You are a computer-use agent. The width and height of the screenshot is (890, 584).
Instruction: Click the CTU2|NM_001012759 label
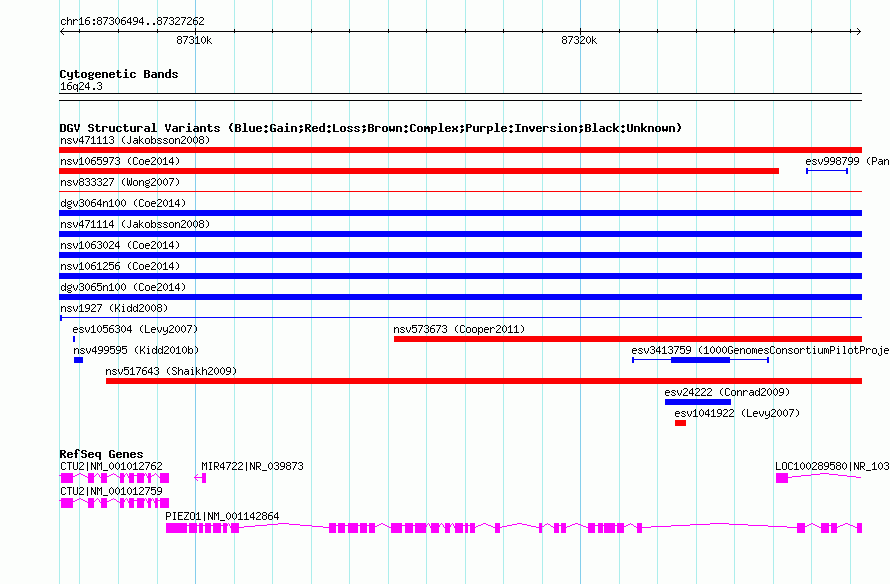pos(111,491)
